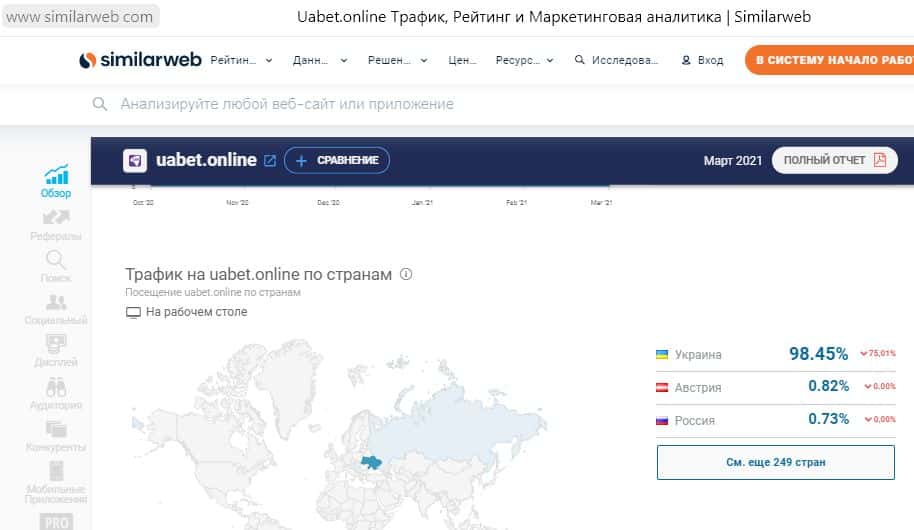Open the Аудитория sidebar section
914x530 pixels.
click(56, 394)
